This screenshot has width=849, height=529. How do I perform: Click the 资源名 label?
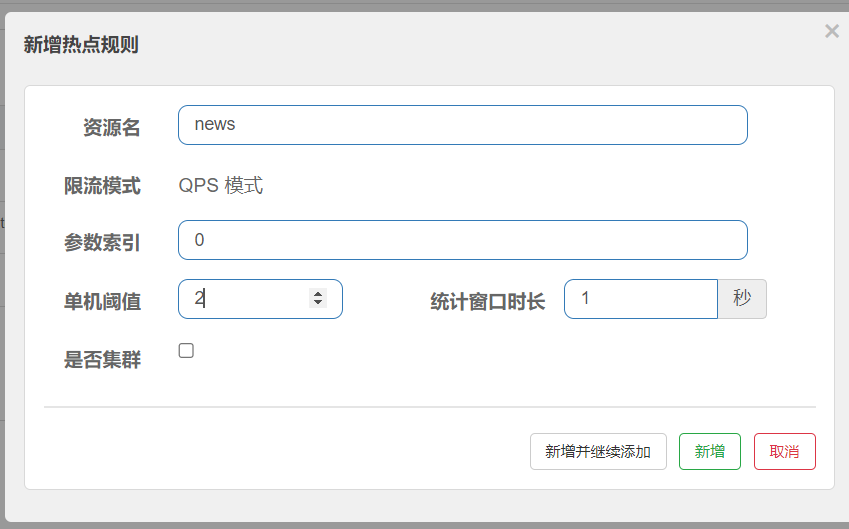(x=111, y=128)
